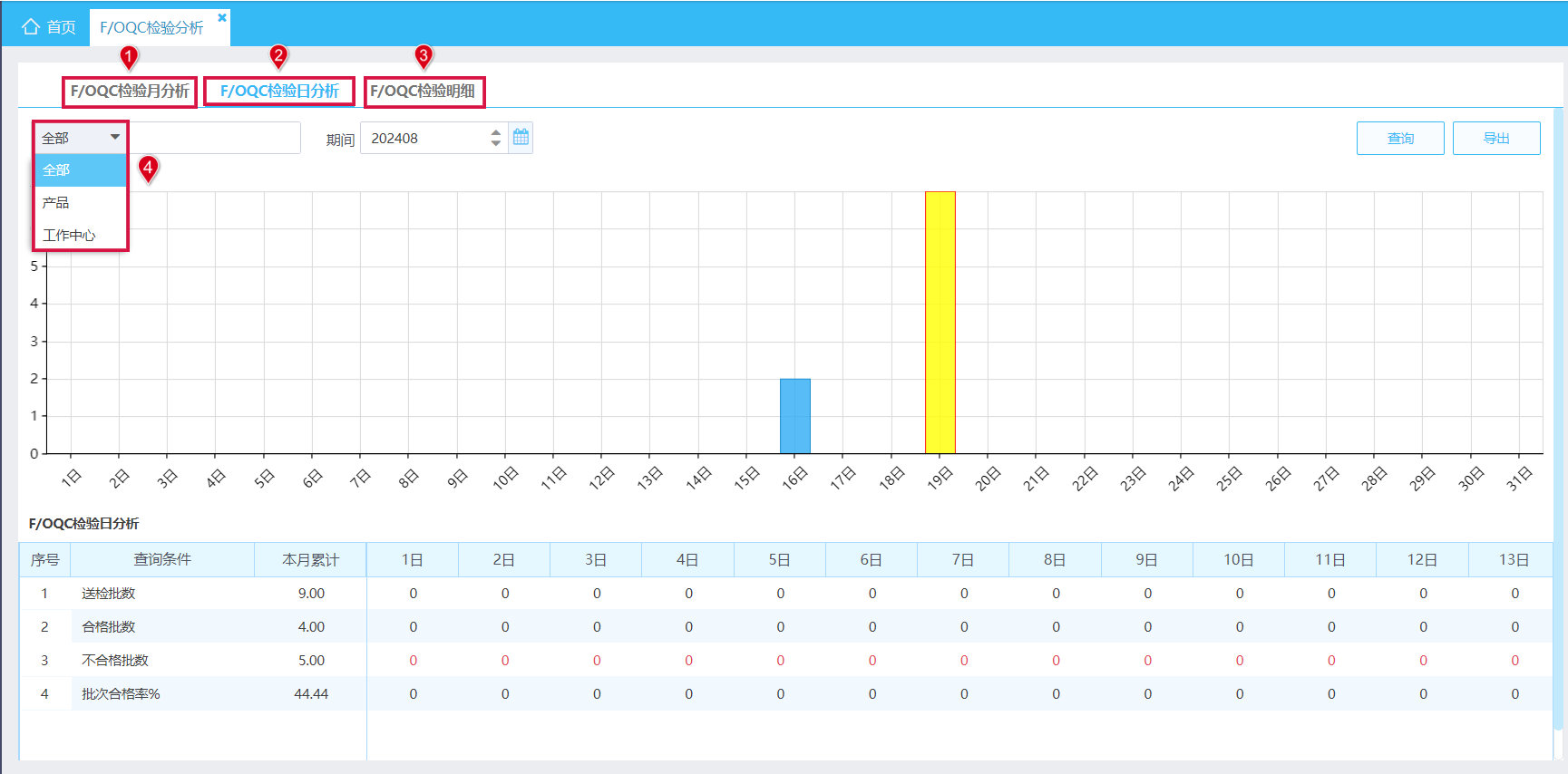Select highlighted 全部 option in list
The height and width of the screenshot is (774, 1568).
tap(81, 169)
